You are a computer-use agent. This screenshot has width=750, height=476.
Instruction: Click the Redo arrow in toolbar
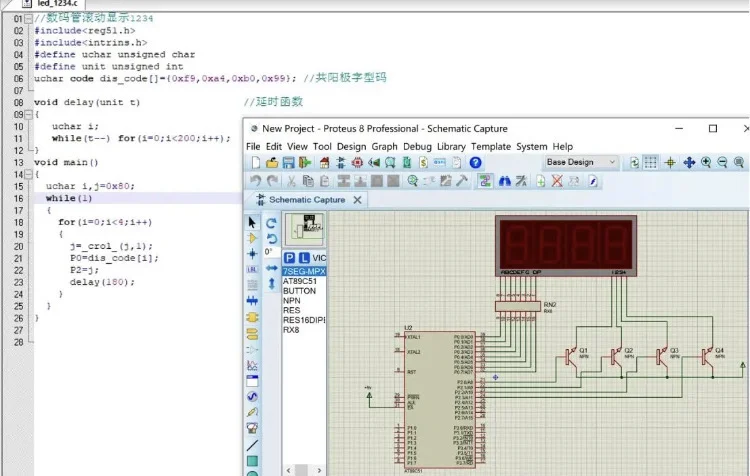point(272,181)
